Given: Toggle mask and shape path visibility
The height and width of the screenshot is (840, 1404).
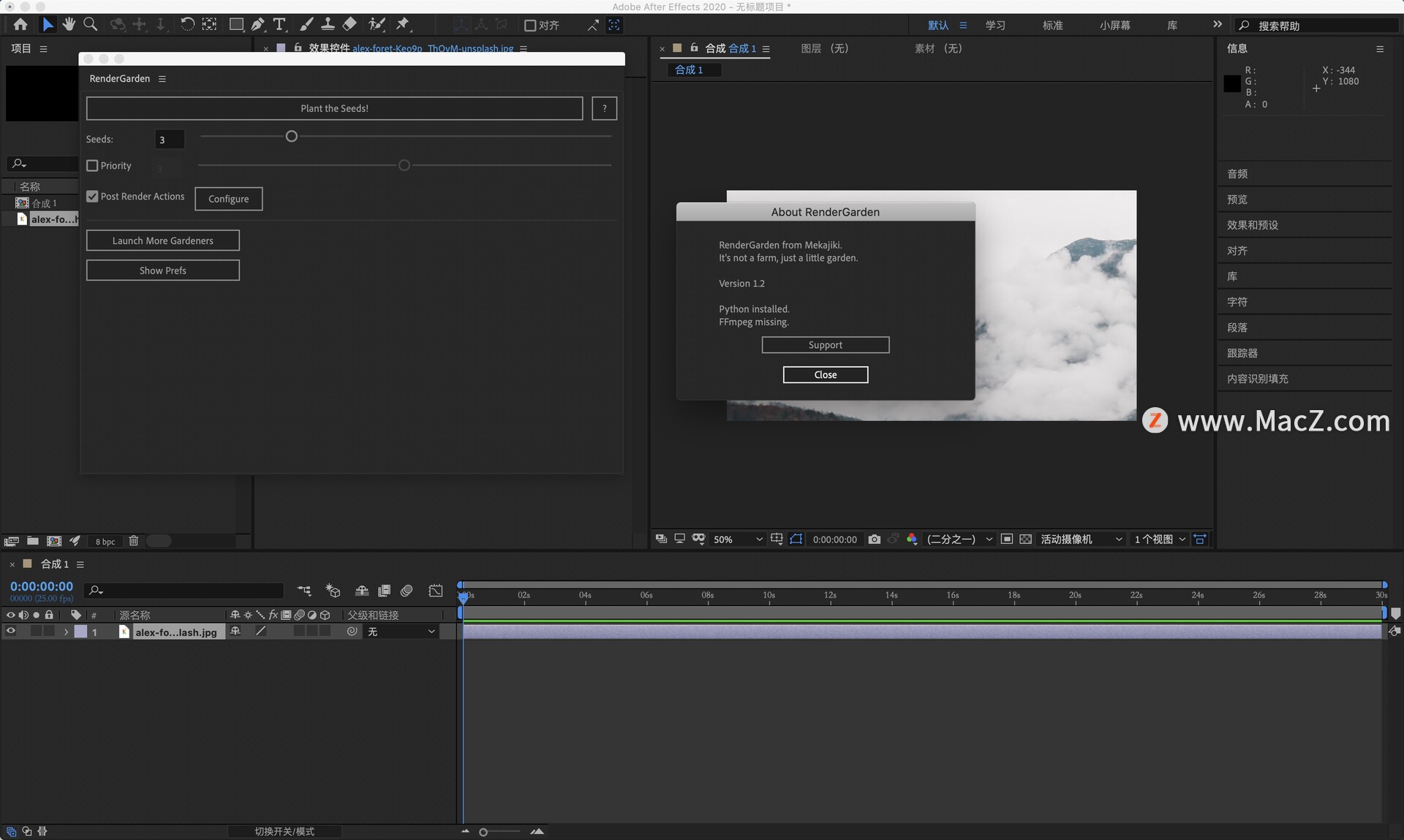Looking at the screenshot, I should pos(796,540).
